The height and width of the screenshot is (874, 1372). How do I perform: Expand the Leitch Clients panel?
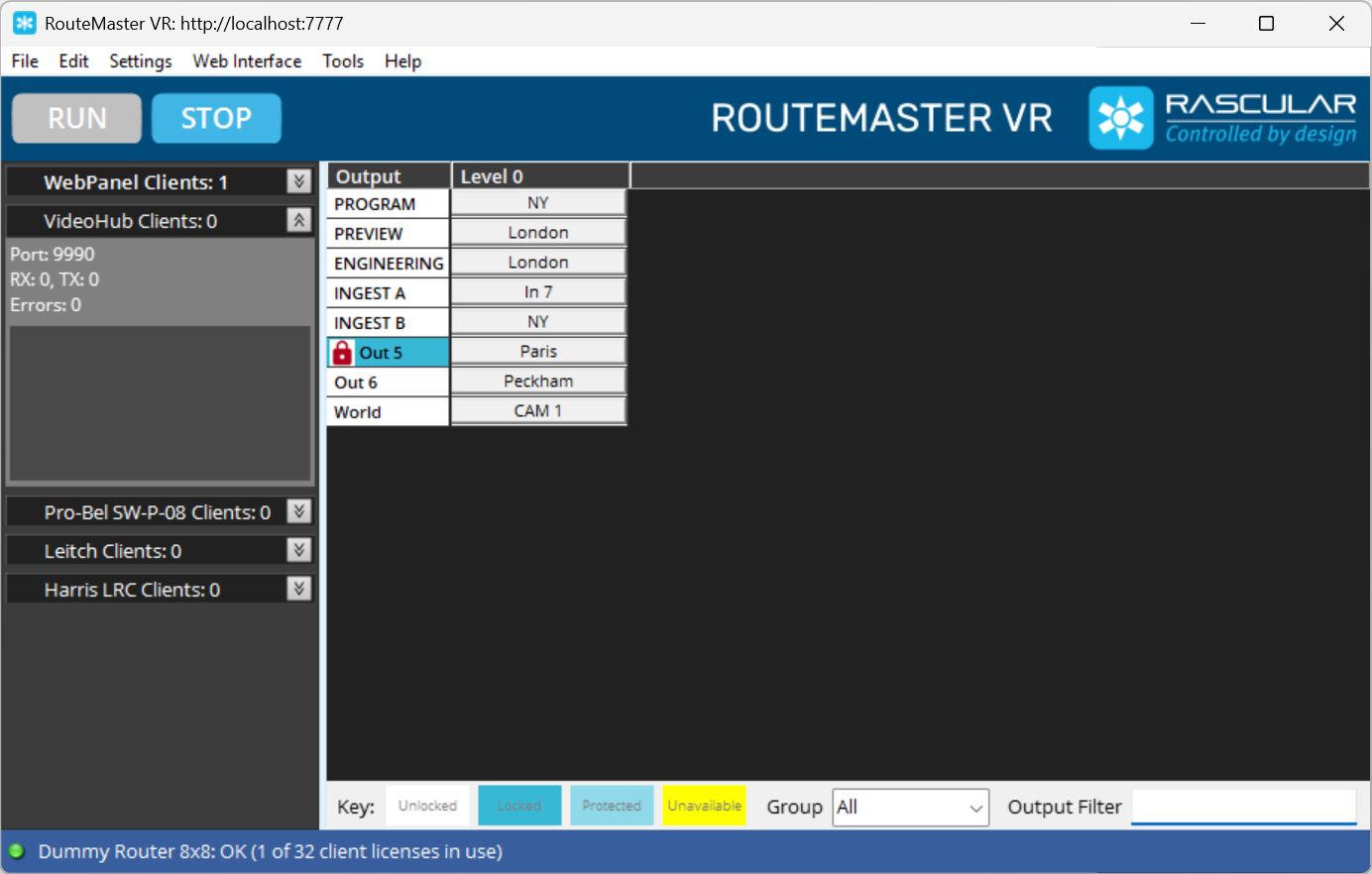tap(299, 550)
